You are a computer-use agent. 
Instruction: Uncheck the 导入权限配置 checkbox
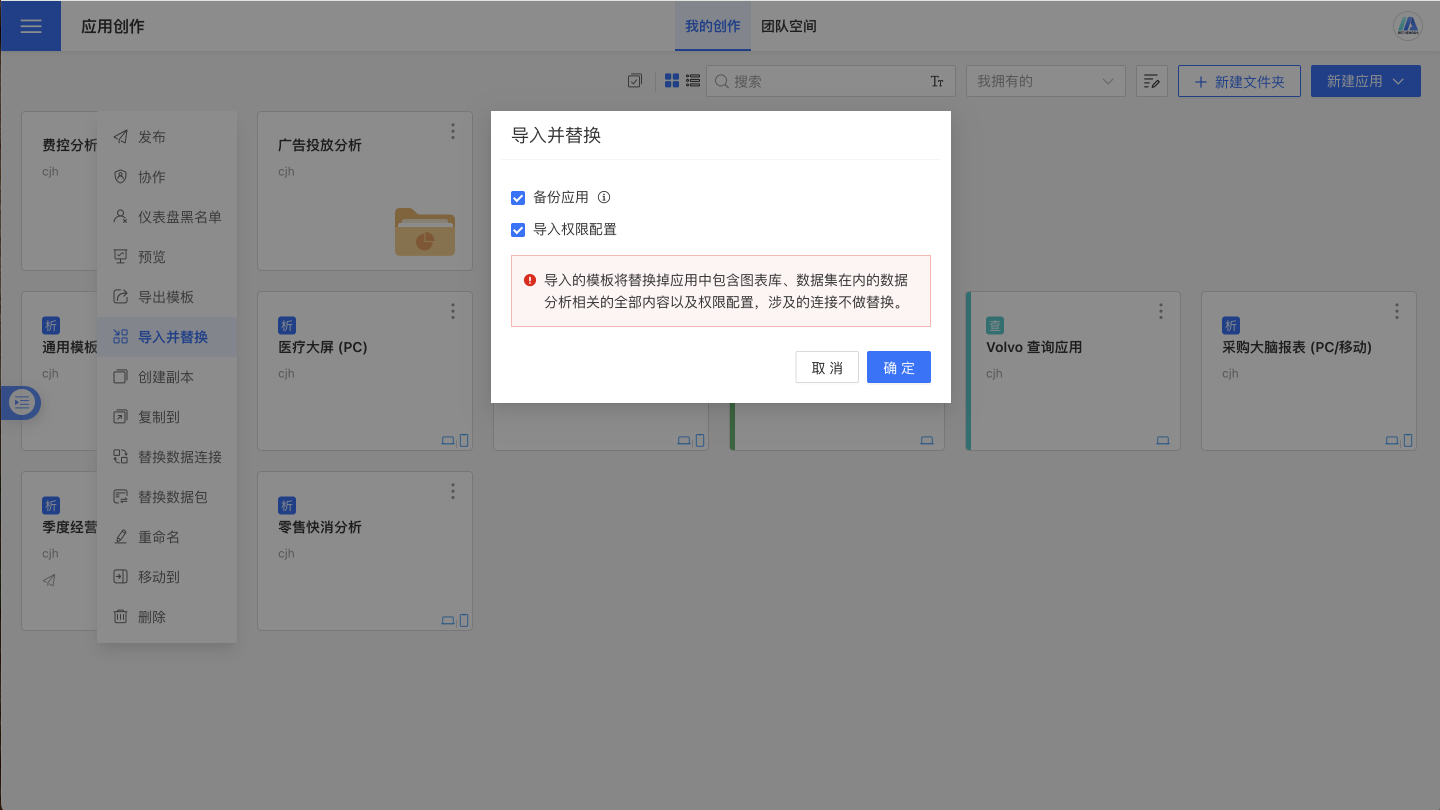point(518,230)
